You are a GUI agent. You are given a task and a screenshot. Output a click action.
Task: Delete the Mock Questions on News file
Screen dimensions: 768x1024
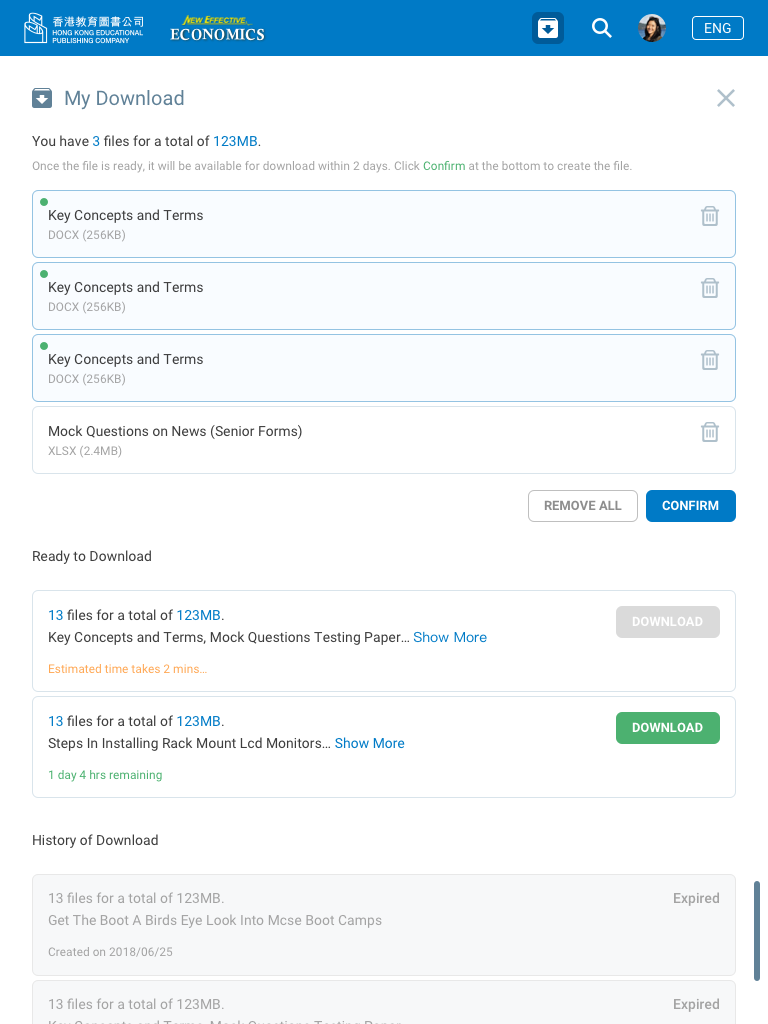[709, 432]
